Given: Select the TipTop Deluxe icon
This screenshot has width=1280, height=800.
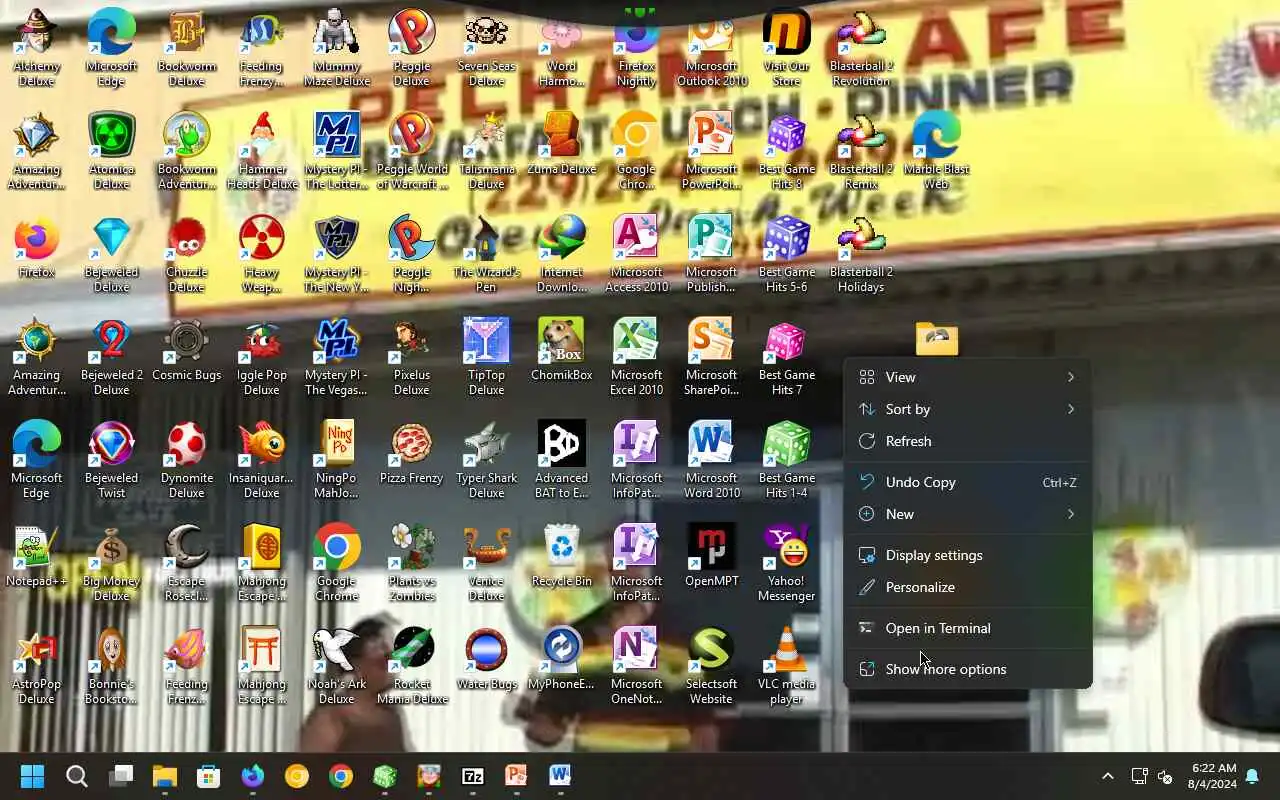Looking at the screenshot, I should 486,357.
